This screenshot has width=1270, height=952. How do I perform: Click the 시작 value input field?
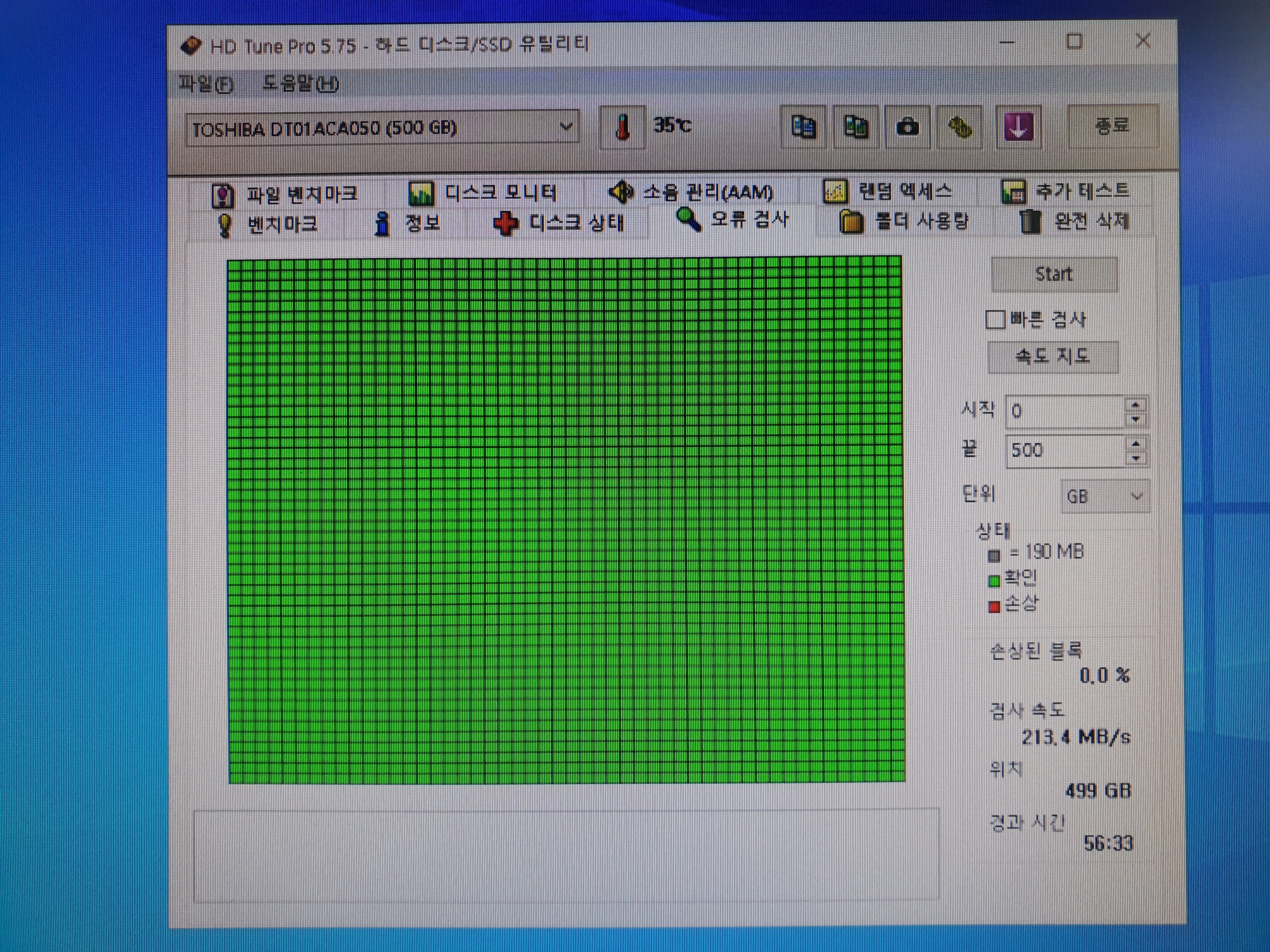point(1065,411)
